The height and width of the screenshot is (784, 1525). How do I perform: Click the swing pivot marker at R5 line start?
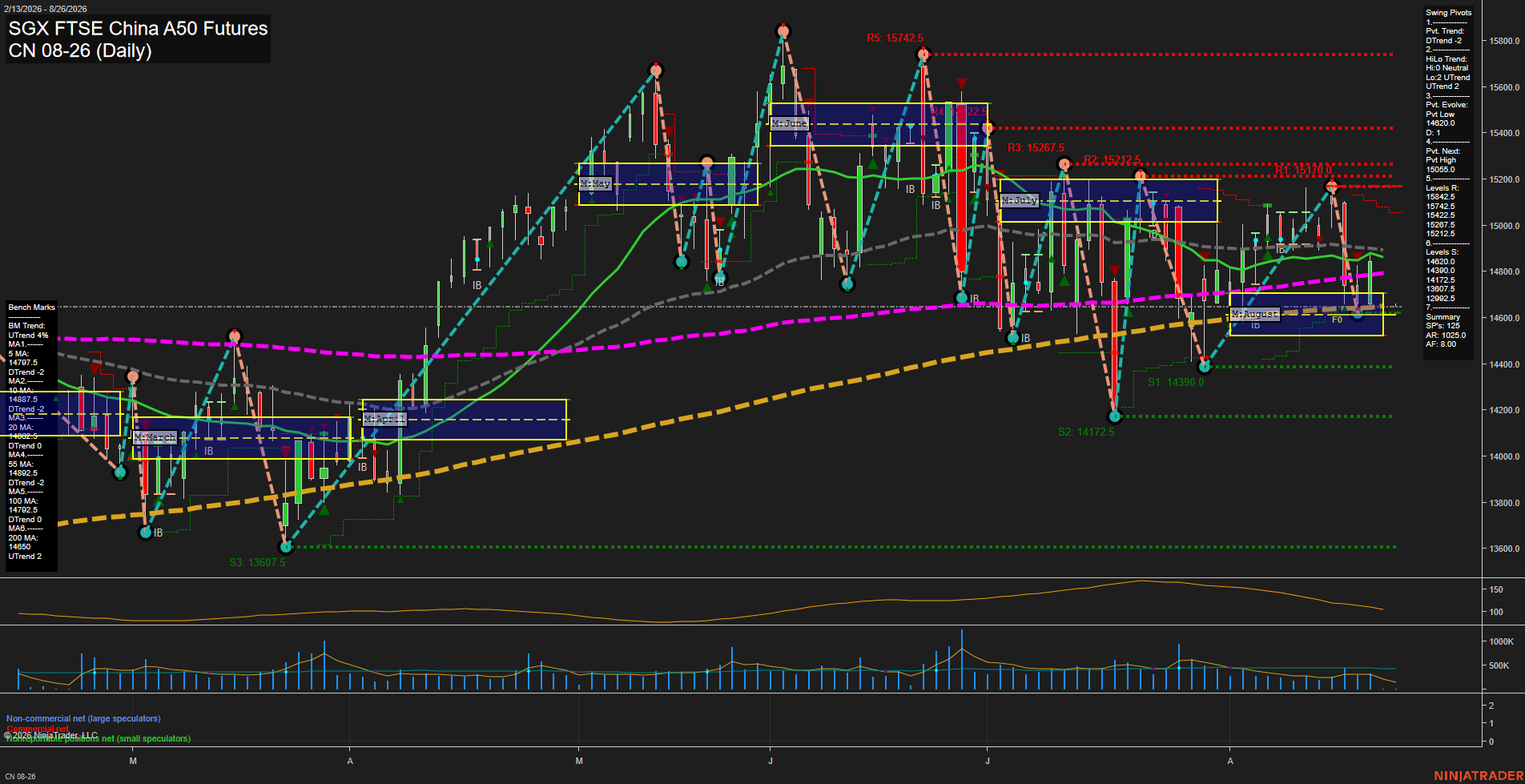point(923,54)
